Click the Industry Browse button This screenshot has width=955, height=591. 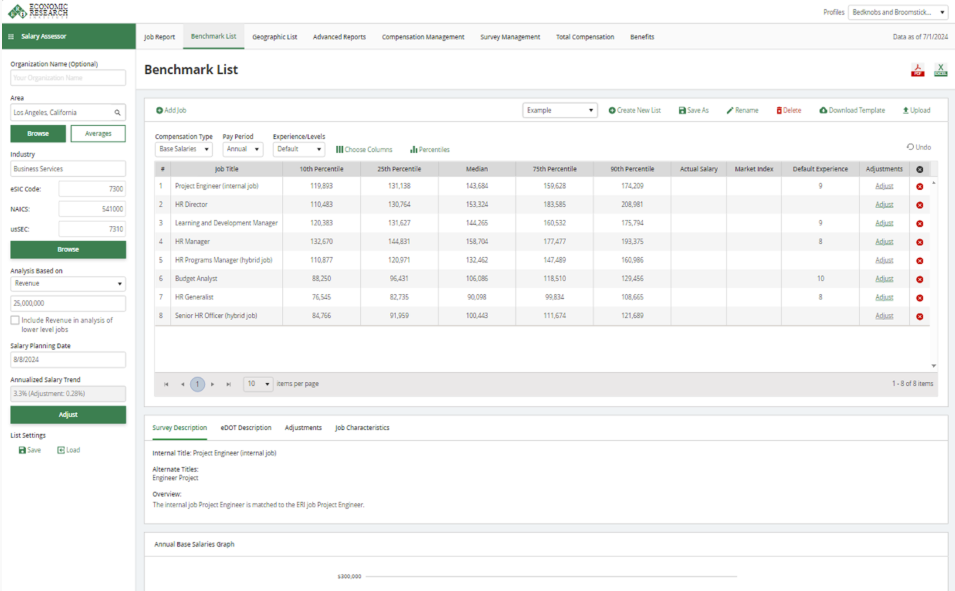click(68, 250)
